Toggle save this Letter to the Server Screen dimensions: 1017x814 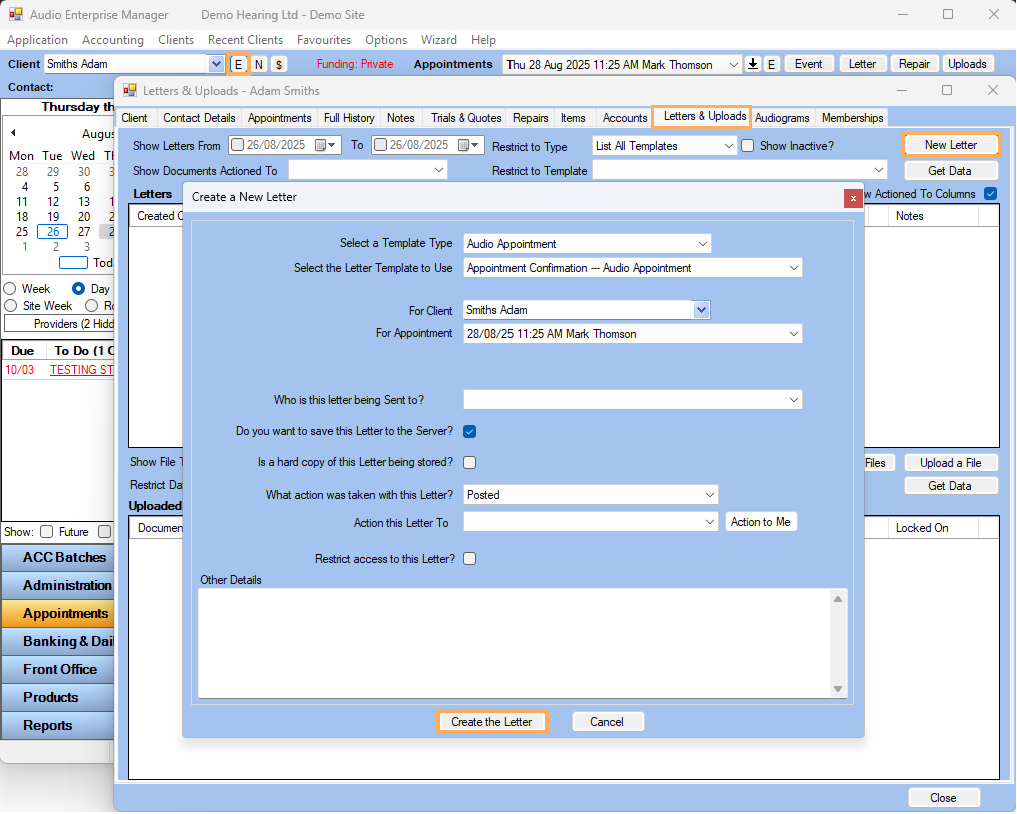coord(469,432)
